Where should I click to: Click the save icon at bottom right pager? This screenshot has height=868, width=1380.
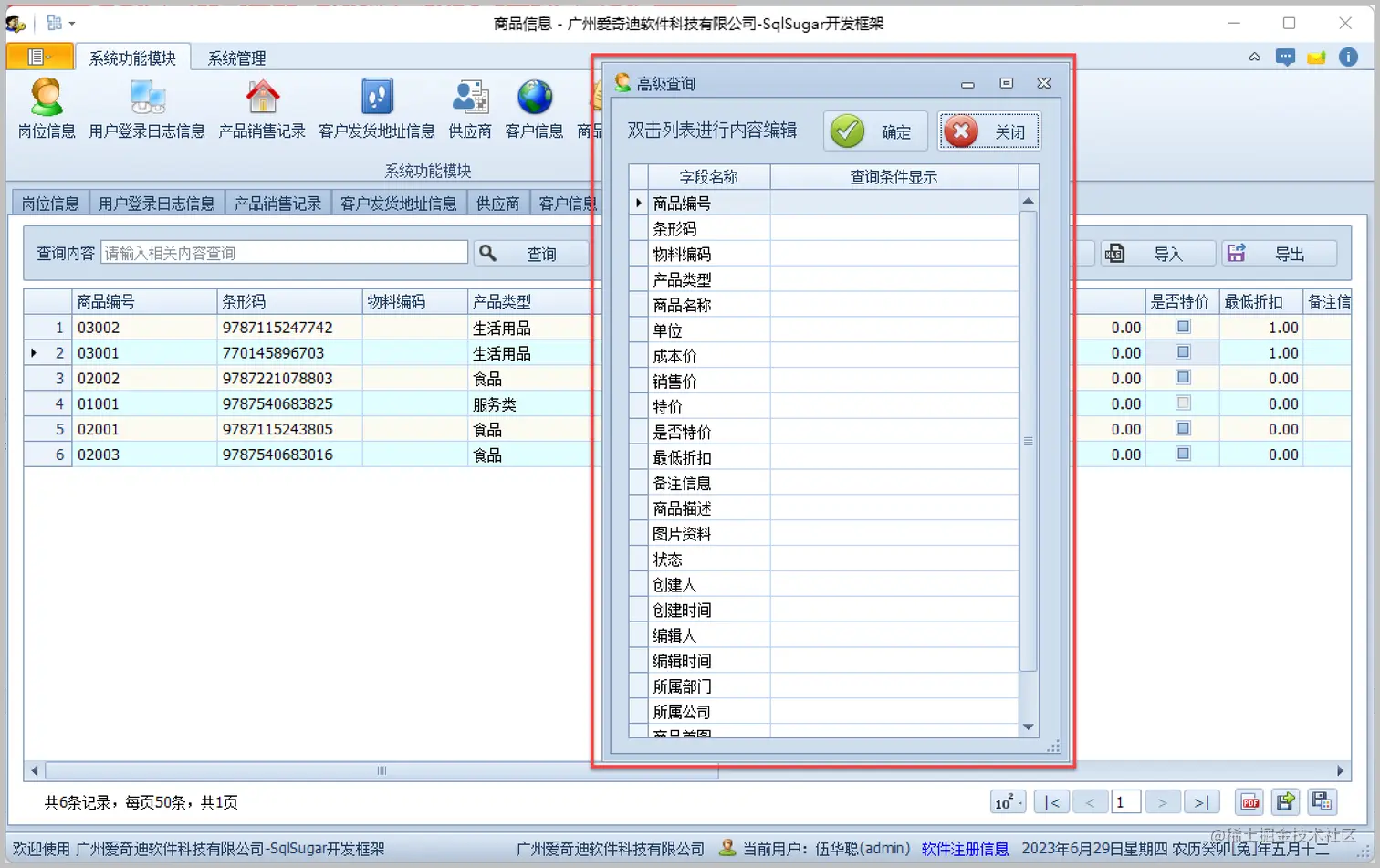tap(1322, 802)
